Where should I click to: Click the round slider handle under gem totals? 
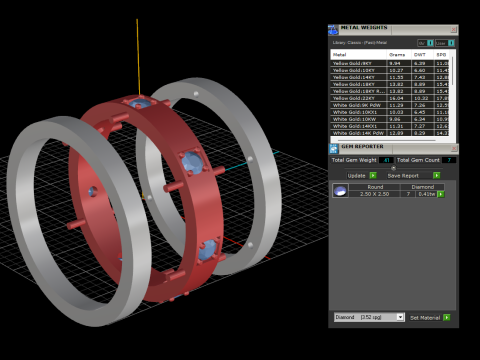393,168
